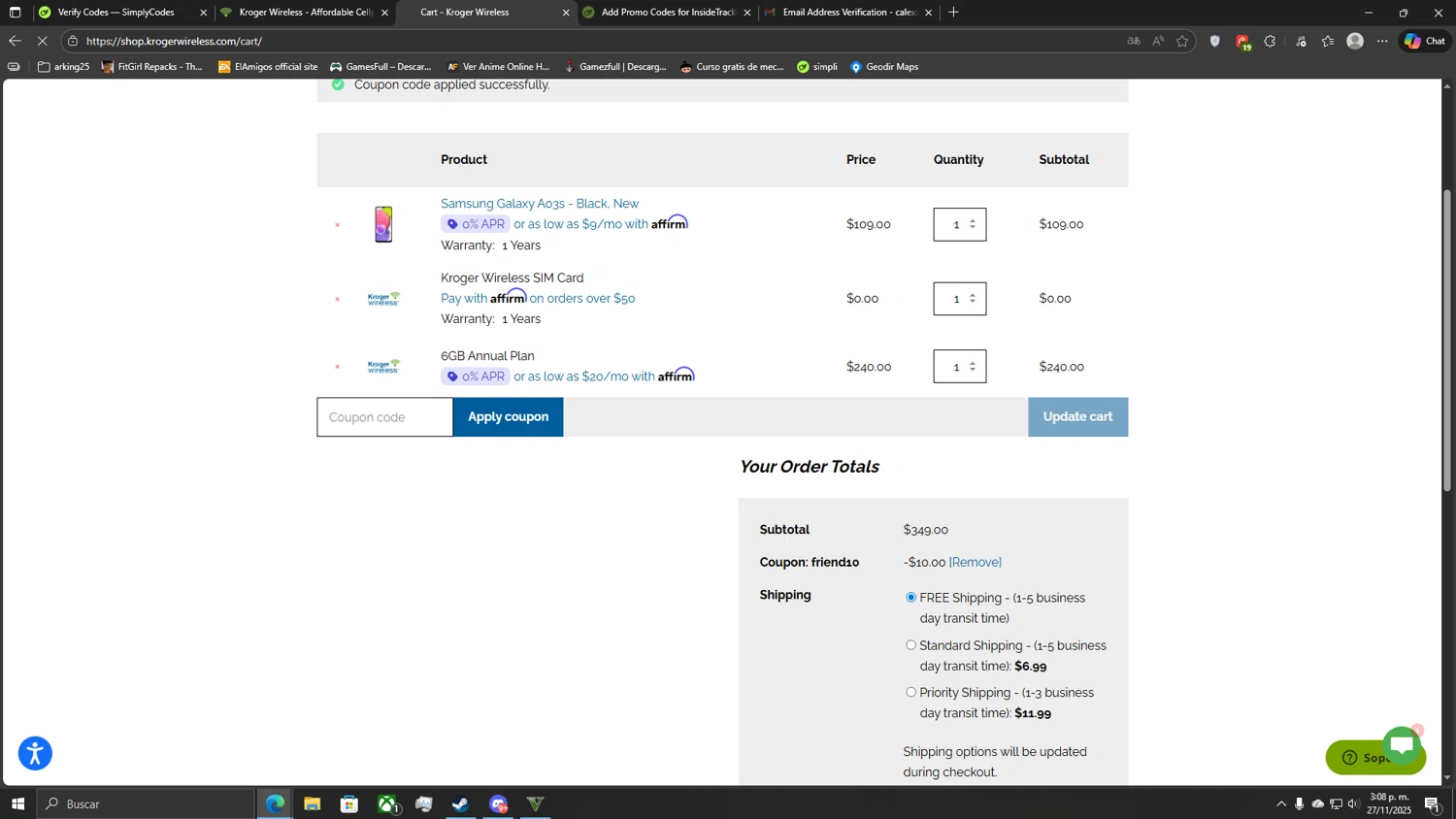Open the accessibility options icon

pos(35,753)
